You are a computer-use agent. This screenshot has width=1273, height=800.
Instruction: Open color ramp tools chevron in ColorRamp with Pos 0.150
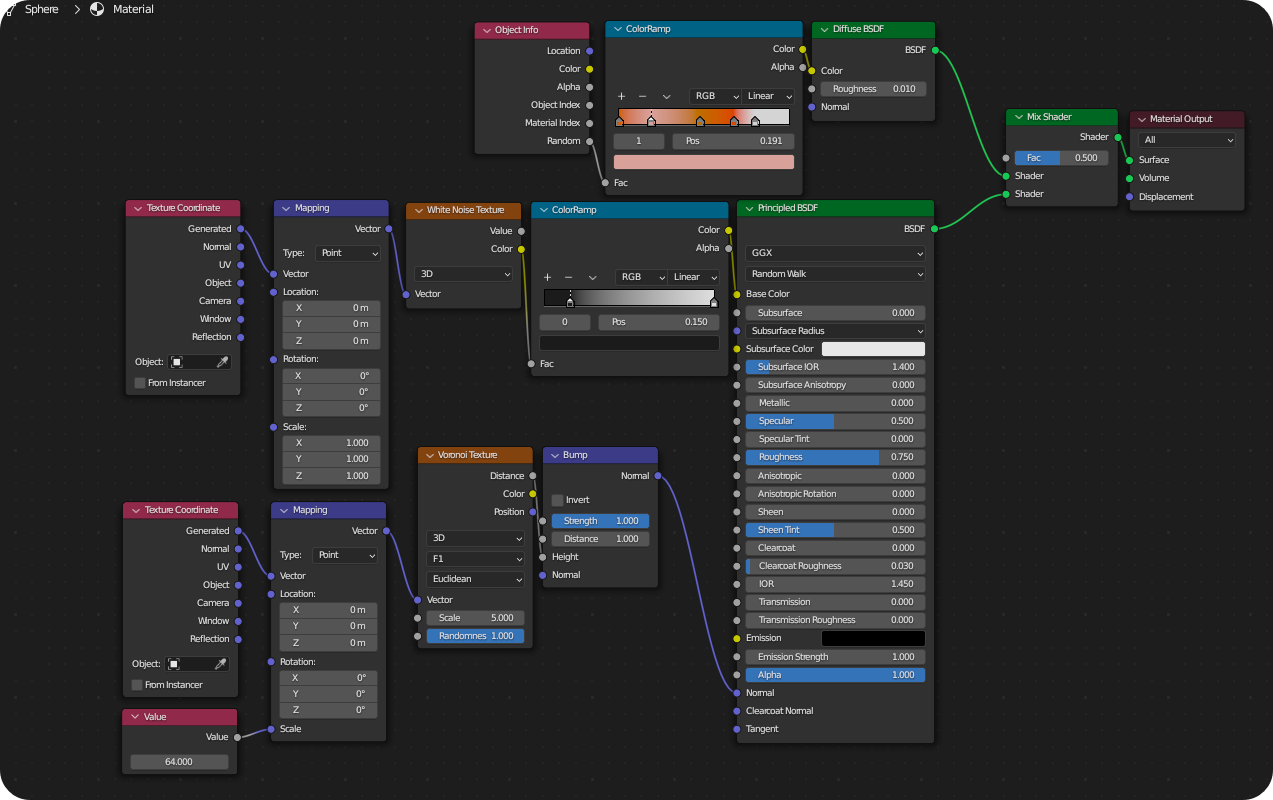[x=592, y=277]
